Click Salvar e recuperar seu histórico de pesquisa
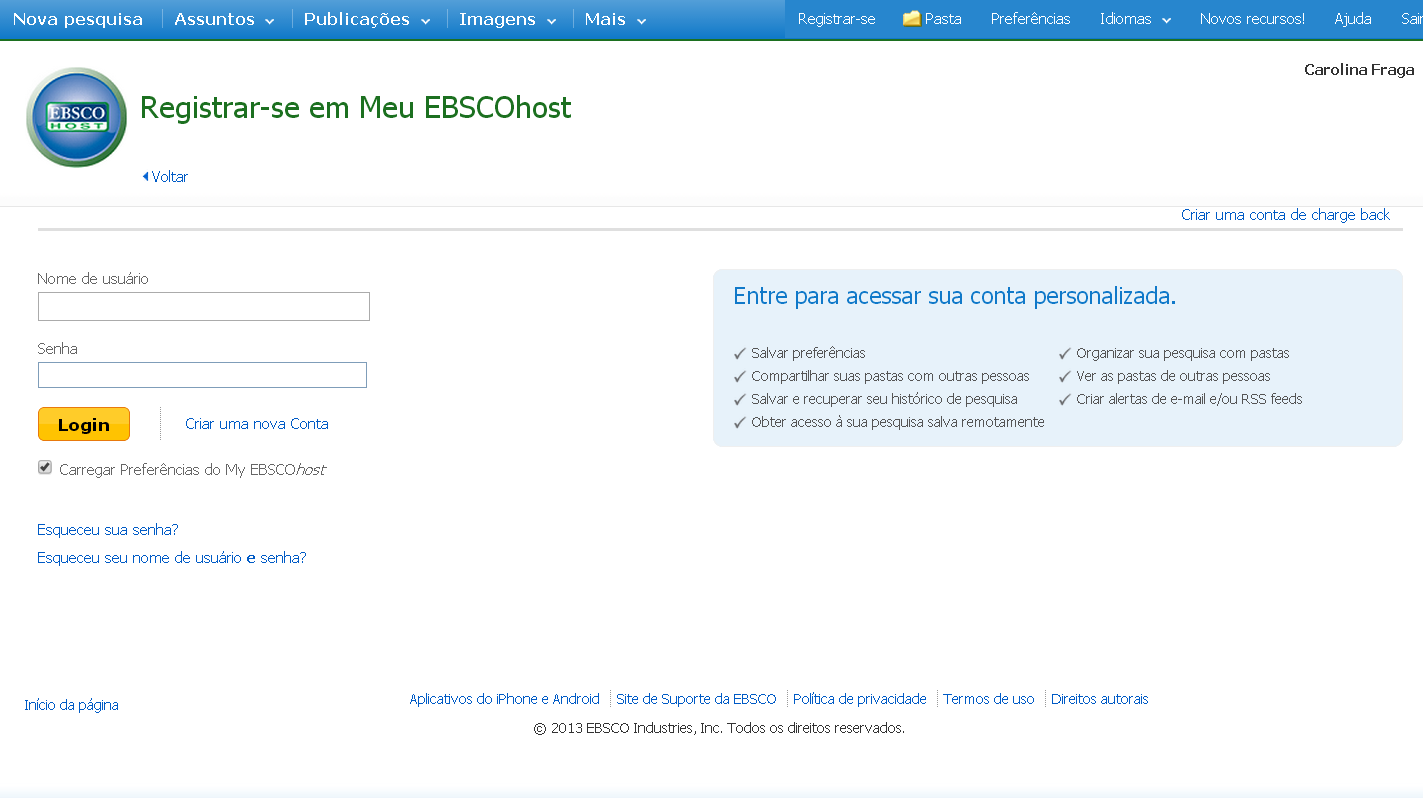 [884, 399]
